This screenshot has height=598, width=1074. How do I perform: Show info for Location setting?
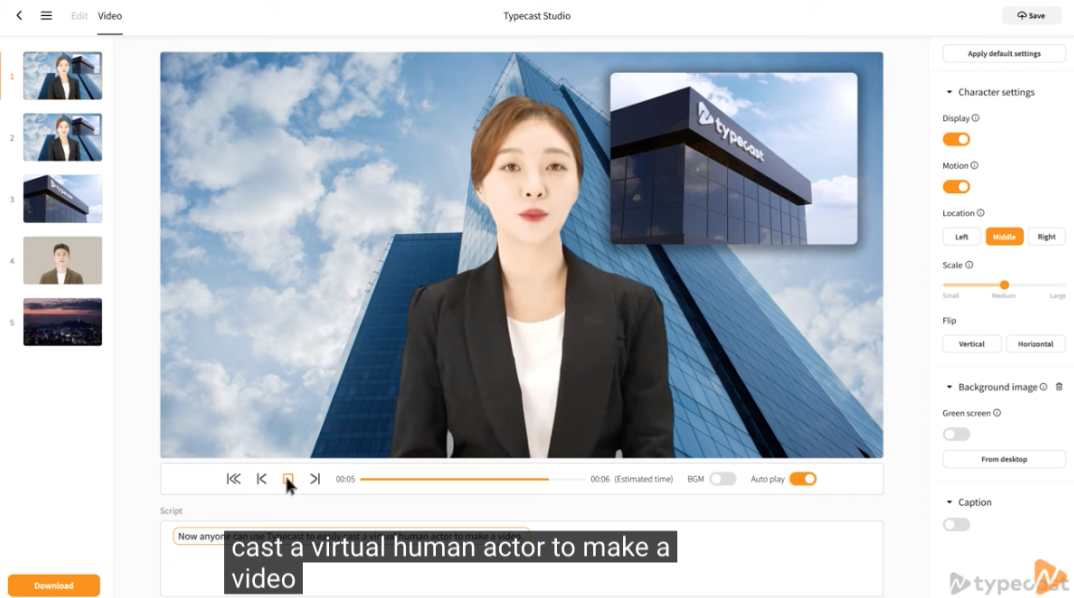980,213
